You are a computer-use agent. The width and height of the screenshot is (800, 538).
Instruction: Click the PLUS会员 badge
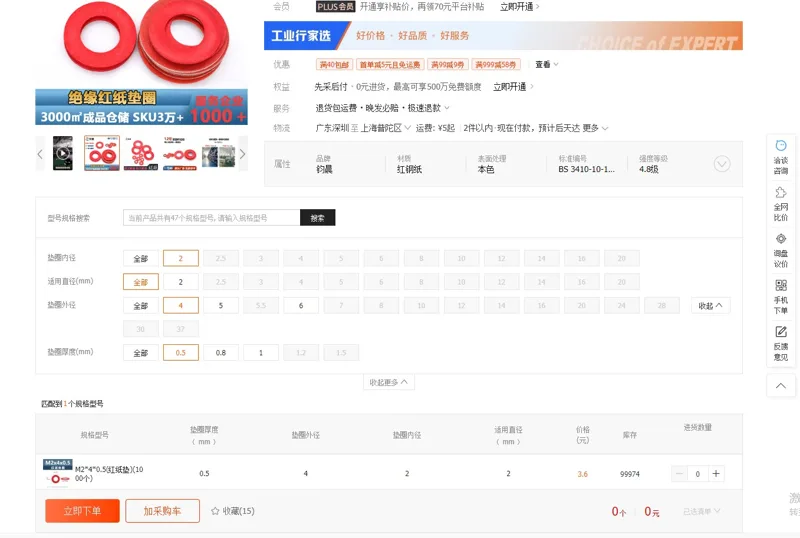pos(335,7)
